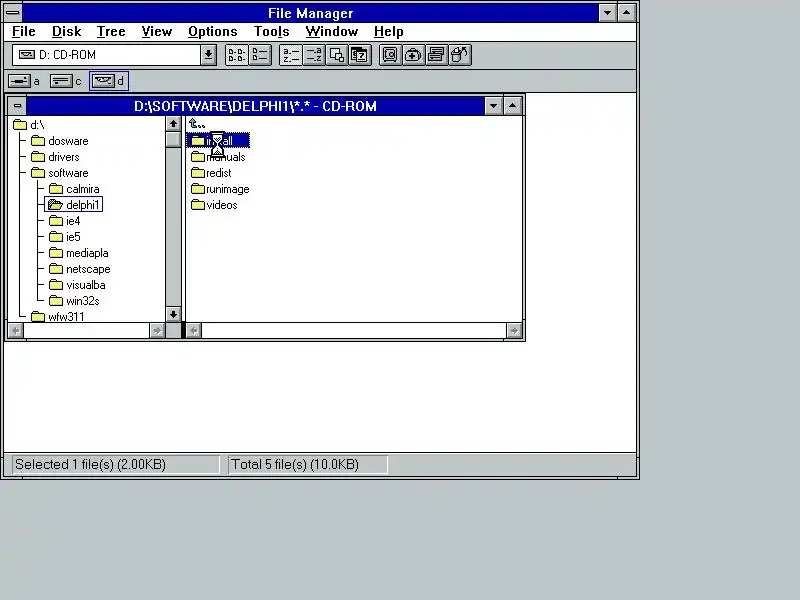Open the drive selection dropdown arrow
This screenshot has width=800, height=600.
point(208,55)
